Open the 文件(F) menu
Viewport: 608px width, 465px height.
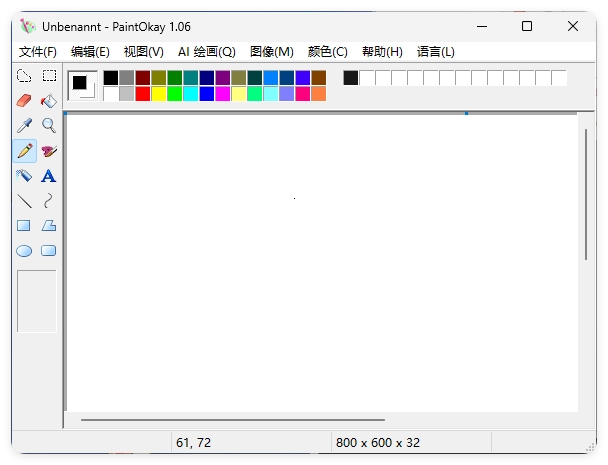point(38,52)
